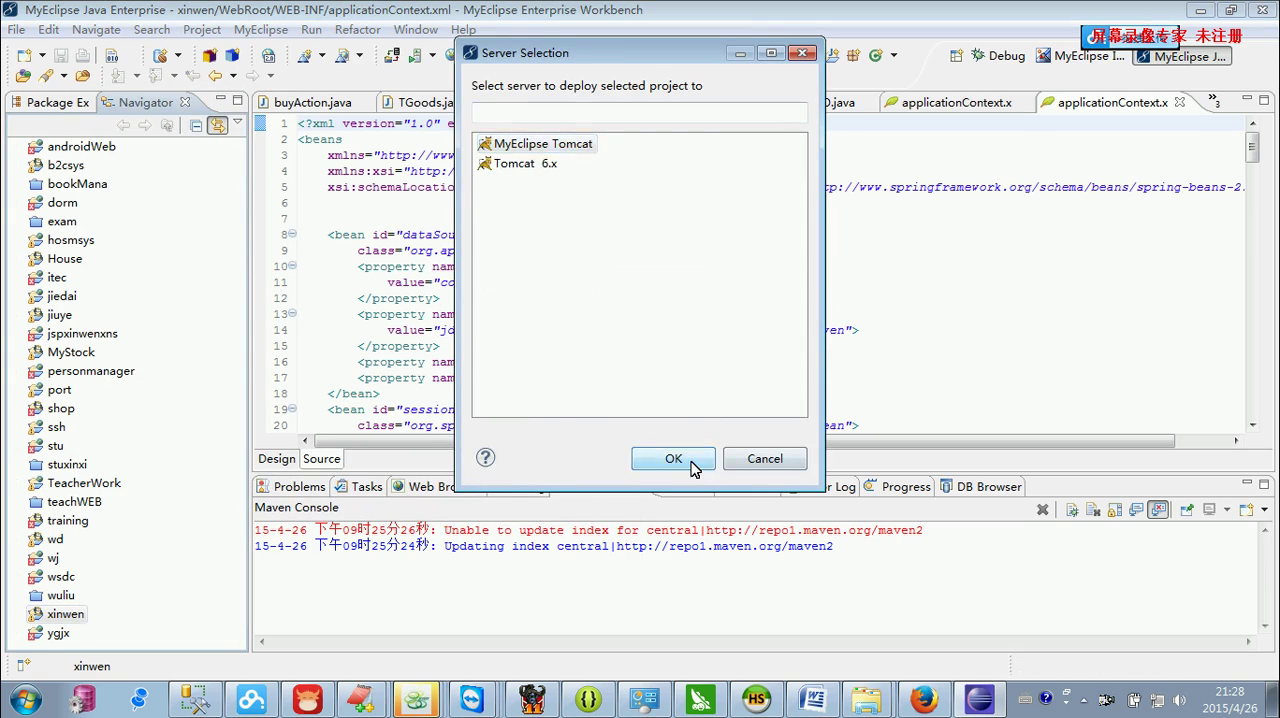Click the Eclipse taskbar icon

click(x=979, y=698)
